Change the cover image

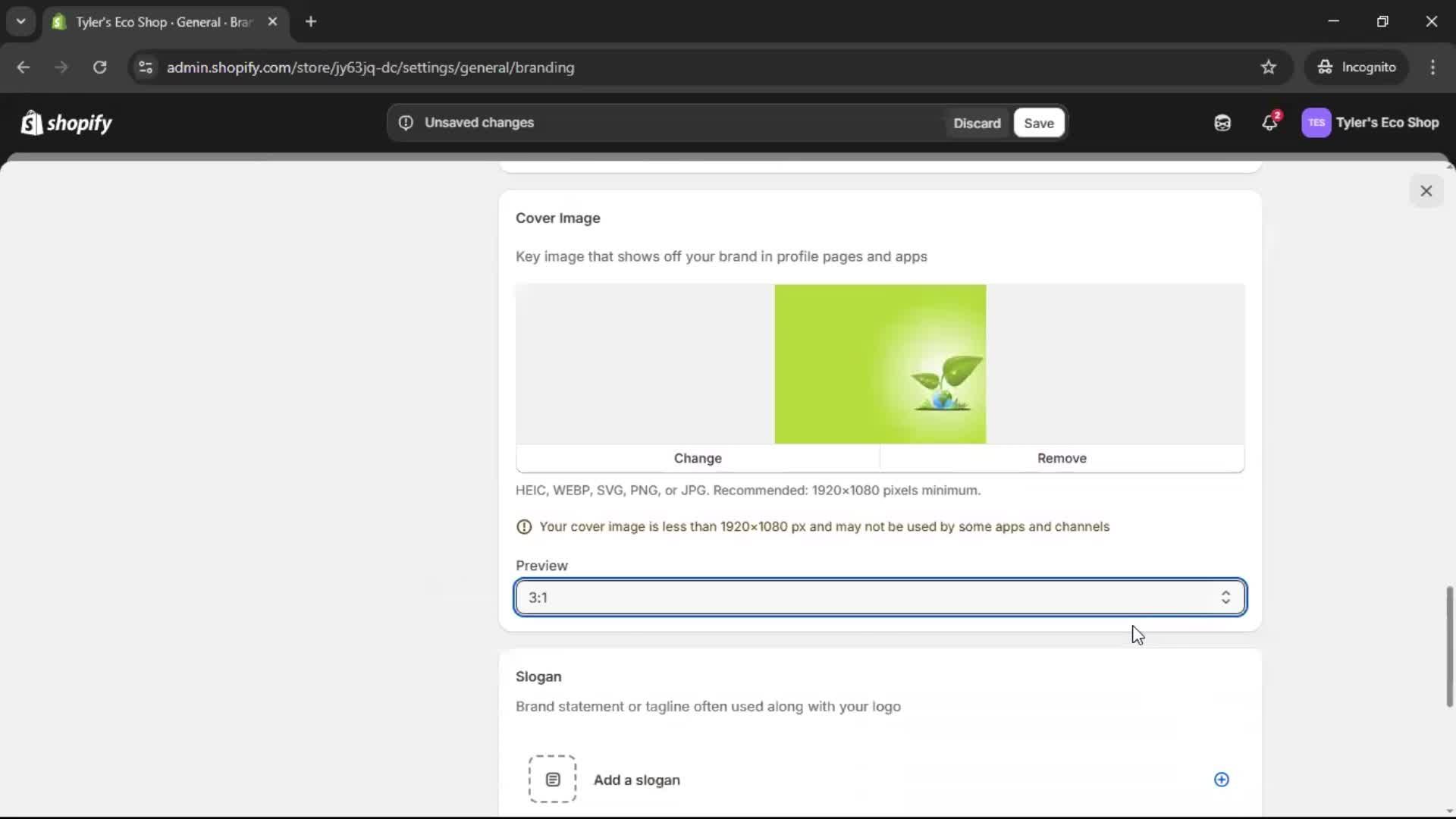698,458
